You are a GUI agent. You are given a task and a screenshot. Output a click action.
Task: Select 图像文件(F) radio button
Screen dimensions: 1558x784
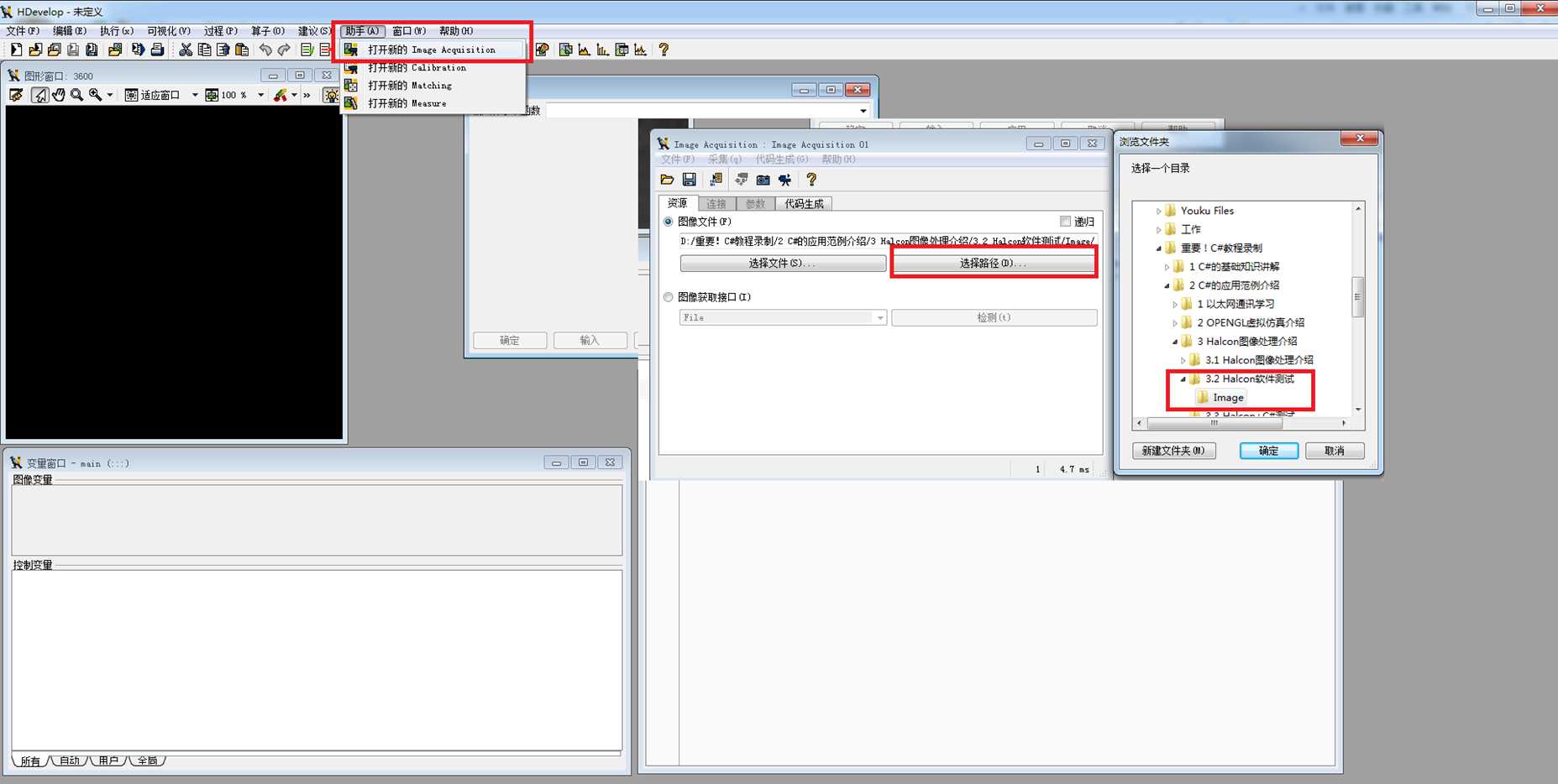[x=669, y=222]
